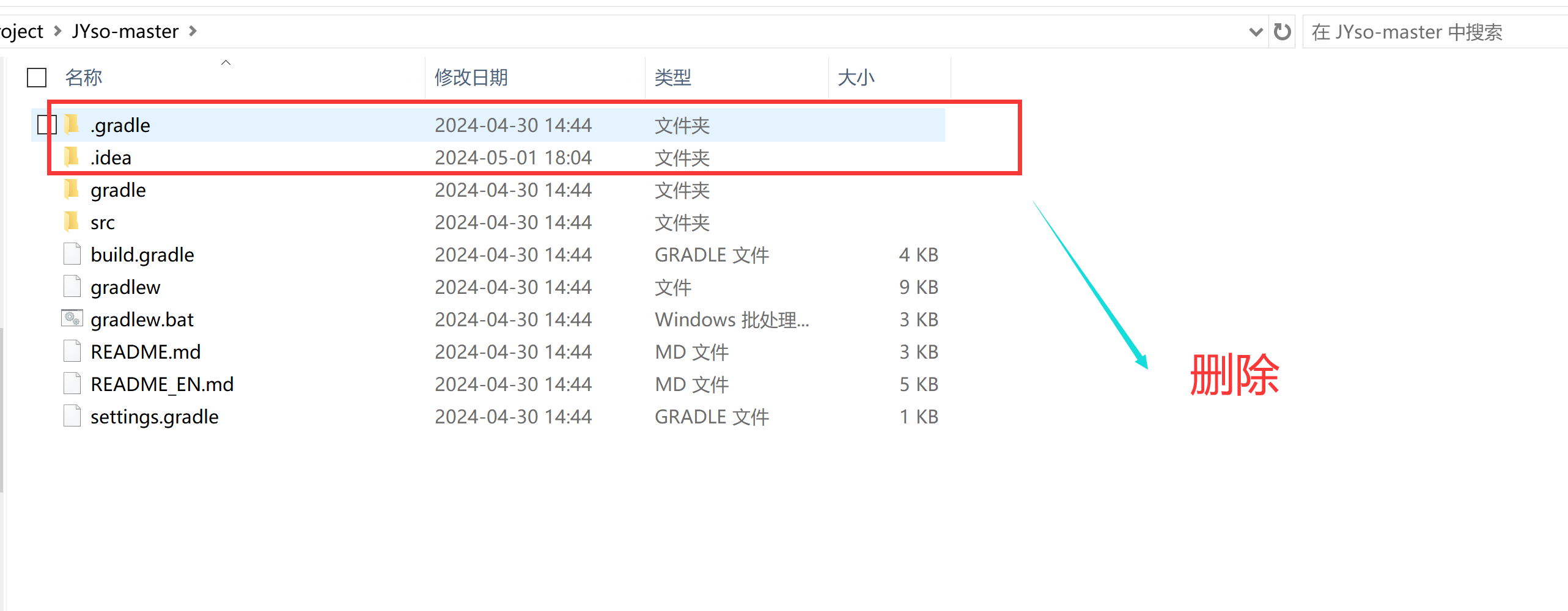The image size is (1568, 611).
Task: Click the build.gradle file icon
Action: [x=72, y=254]
